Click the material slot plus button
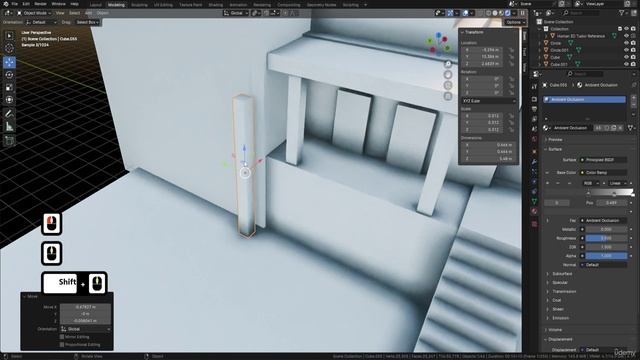640x360 pixels. click(x=633, y=98)
